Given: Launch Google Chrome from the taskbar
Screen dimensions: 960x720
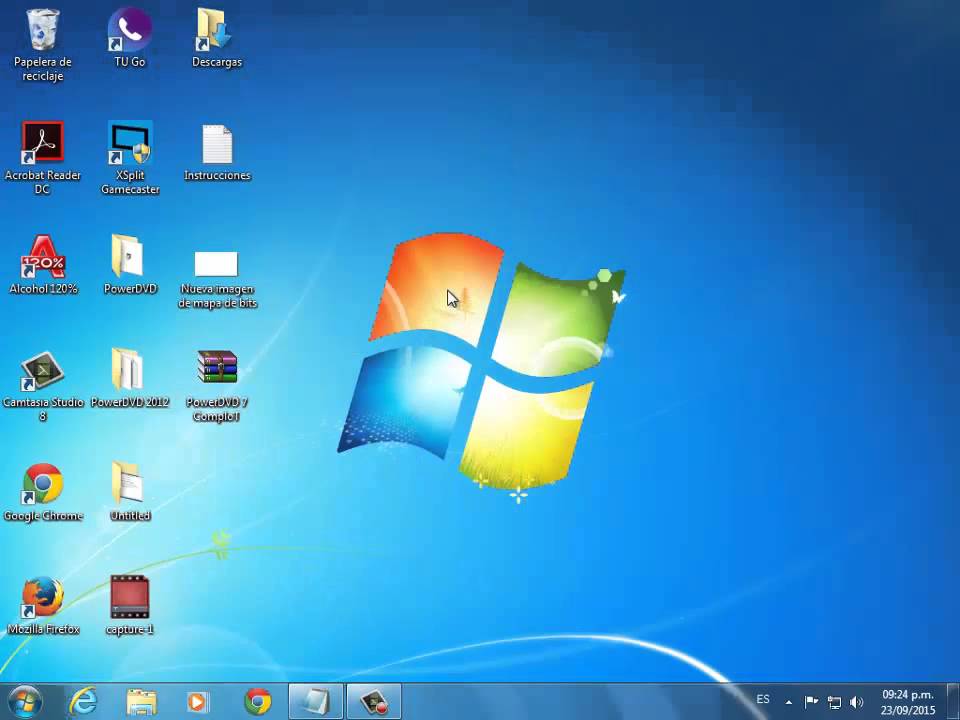Looking at the screenshot, I should [x=258, y=702].
